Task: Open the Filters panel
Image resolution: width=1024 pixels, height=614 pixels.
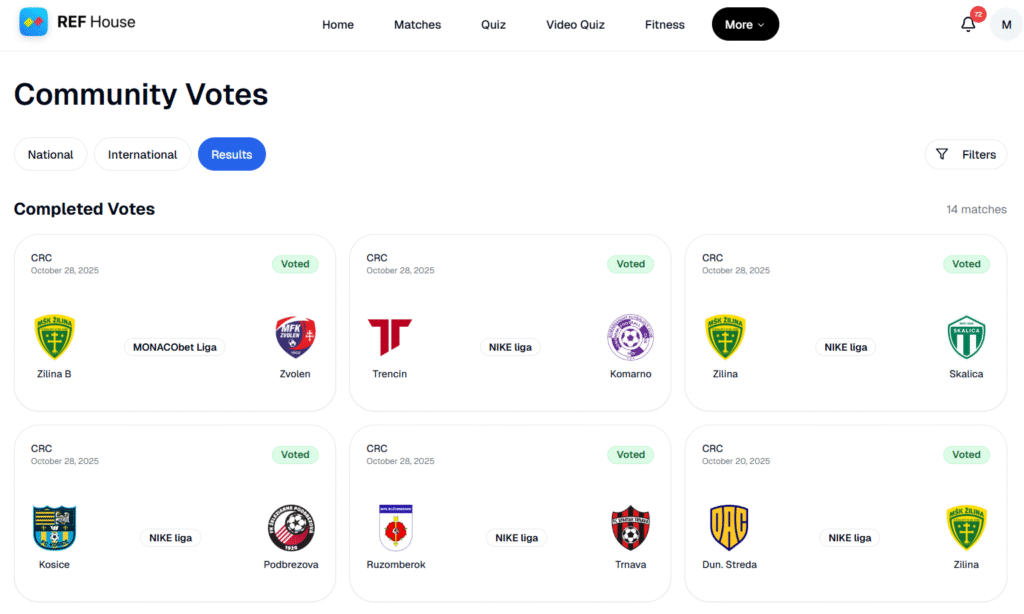Action: pyautogui.click(x=966, y=155)
